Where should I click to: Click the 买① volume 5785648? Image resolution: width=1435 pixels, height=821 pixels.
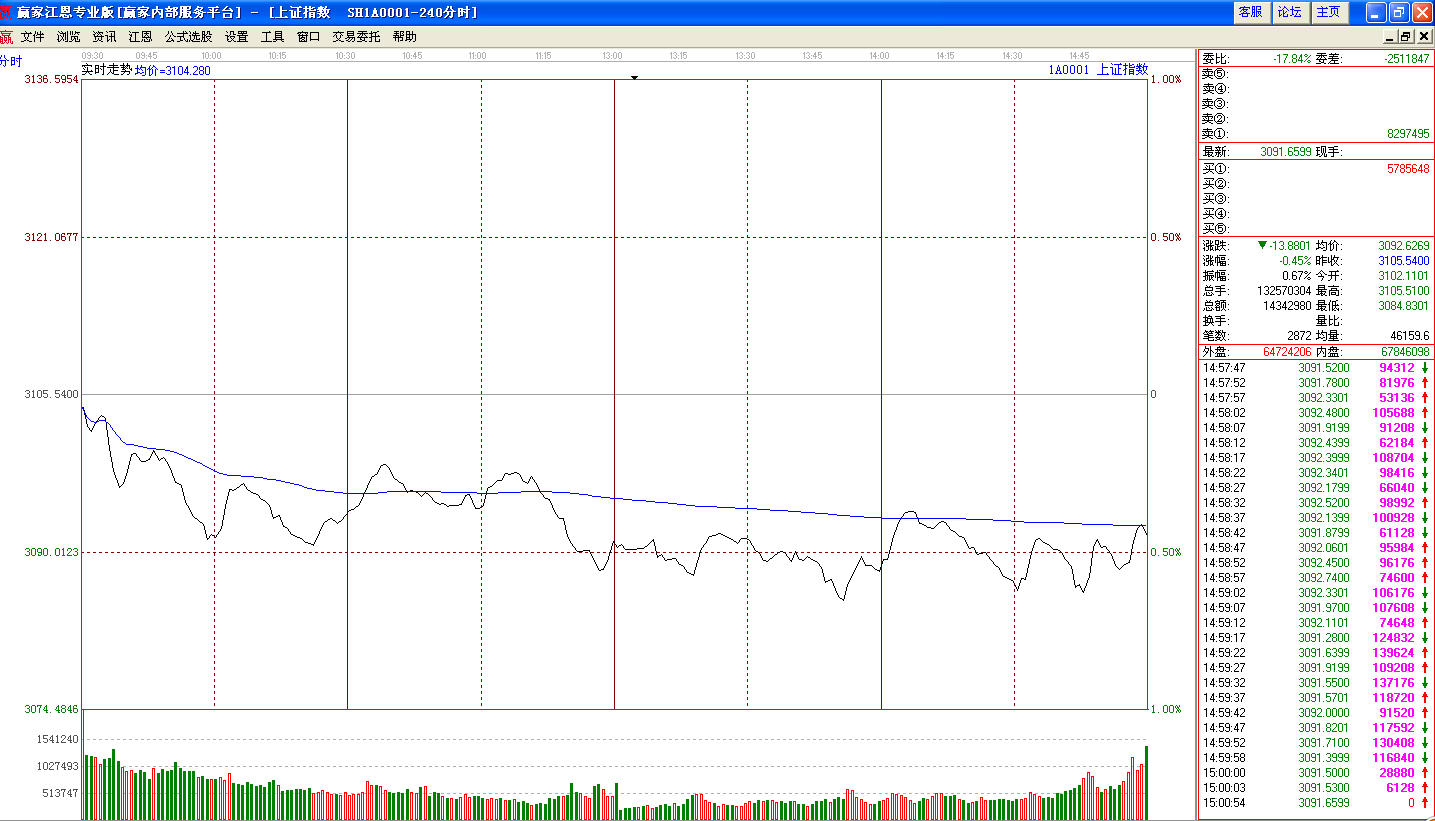[1408, 169]
